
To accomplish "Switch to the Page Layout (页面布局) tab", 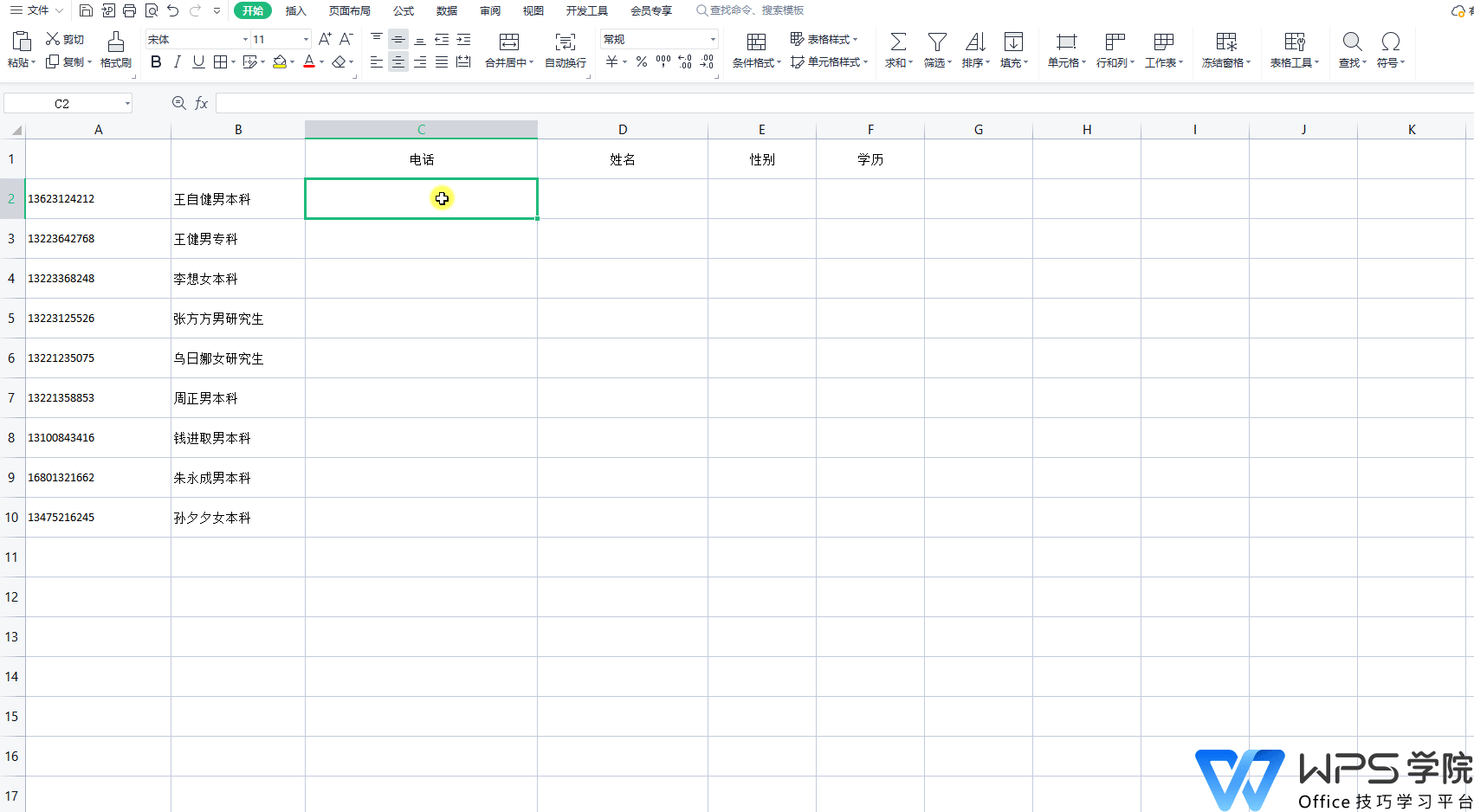I will [350, 10].
